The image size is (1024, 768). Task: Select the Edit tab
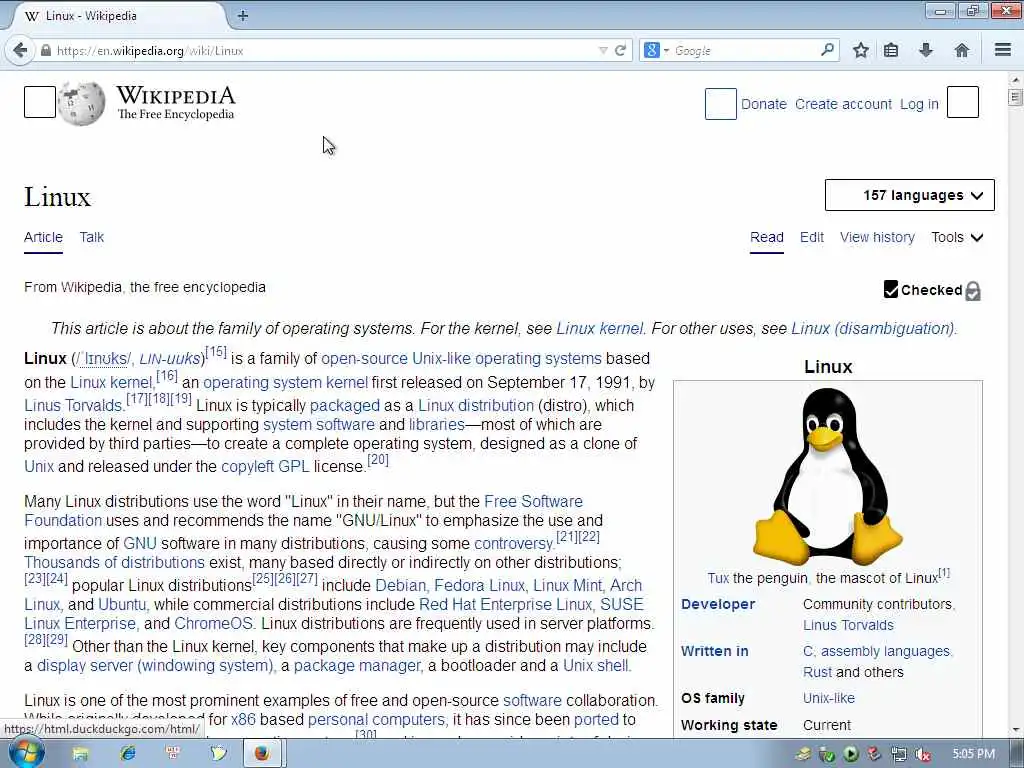click(812, 237)
